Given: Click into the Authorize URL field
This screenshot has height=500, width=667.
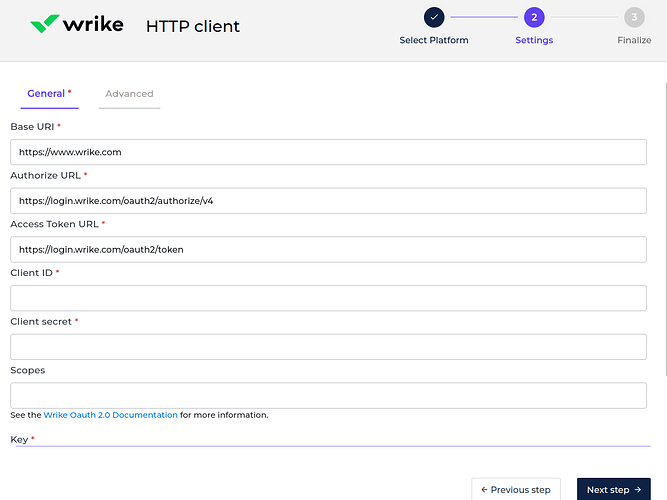Looking at the screenshot, I should (x=328, y=201).
